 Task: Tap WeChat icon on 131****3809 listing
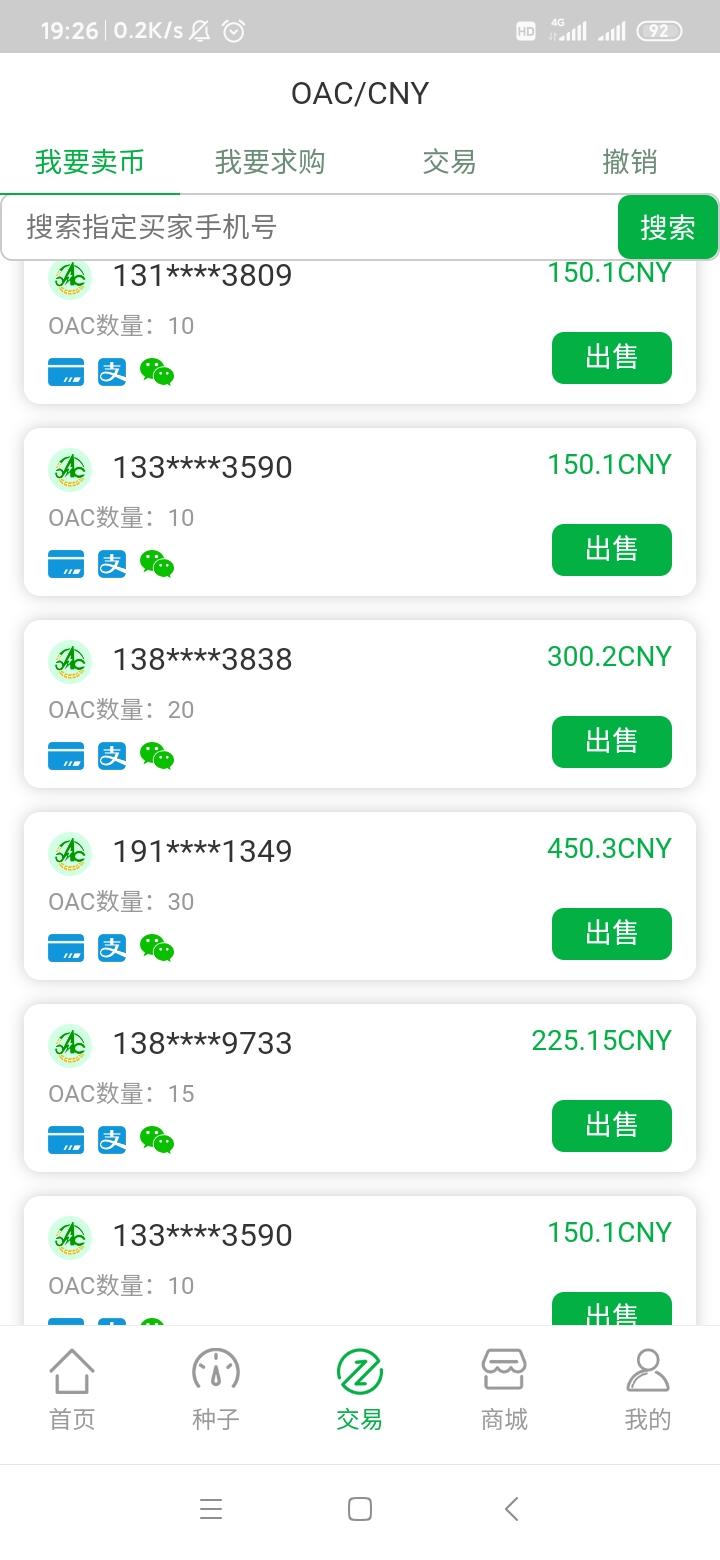pos(157,372)
